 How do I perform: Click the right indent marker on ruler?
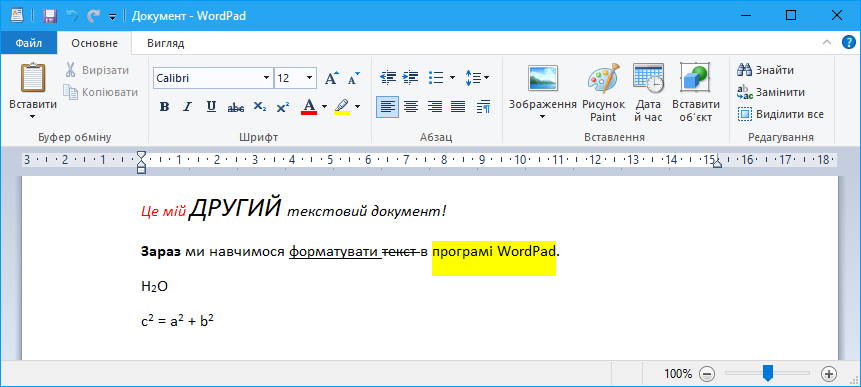coord(717,164)
